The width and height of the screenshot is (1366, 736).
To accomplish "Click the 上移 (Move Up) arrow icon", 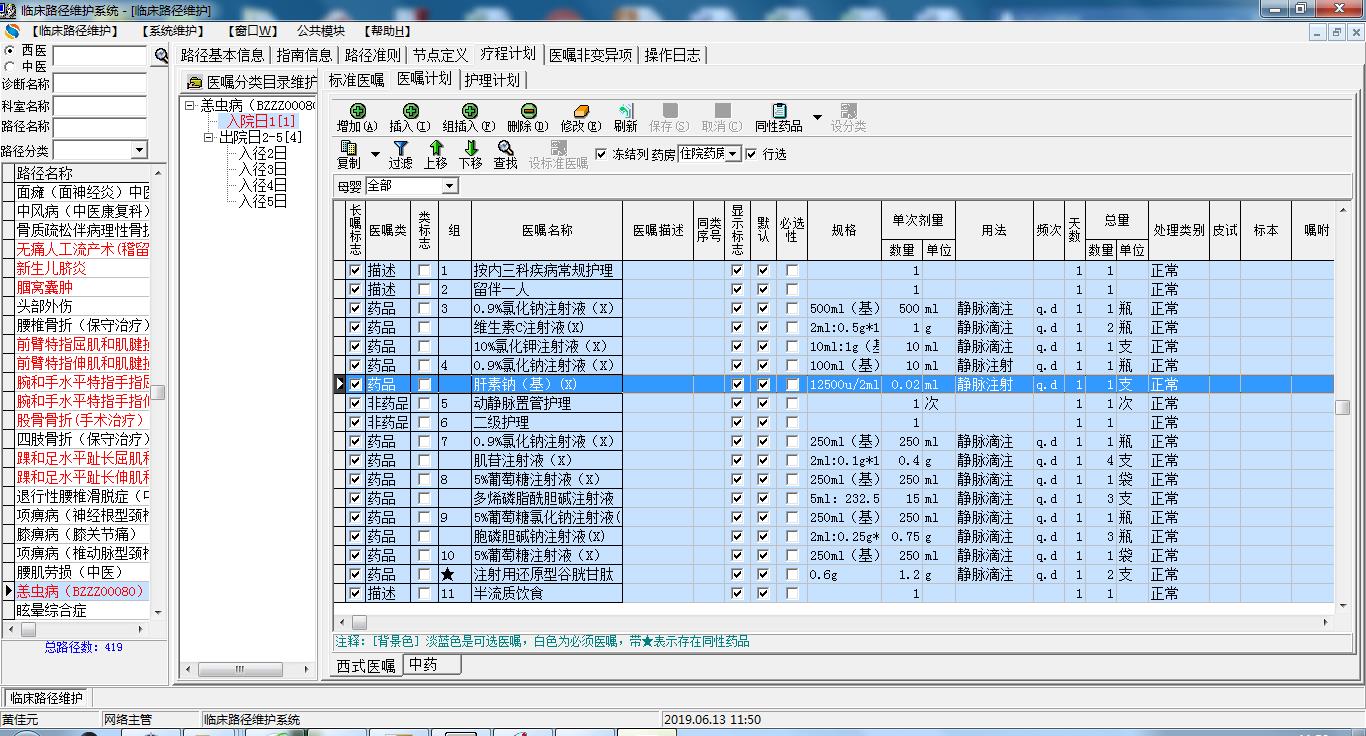I will tap(436, 148).
